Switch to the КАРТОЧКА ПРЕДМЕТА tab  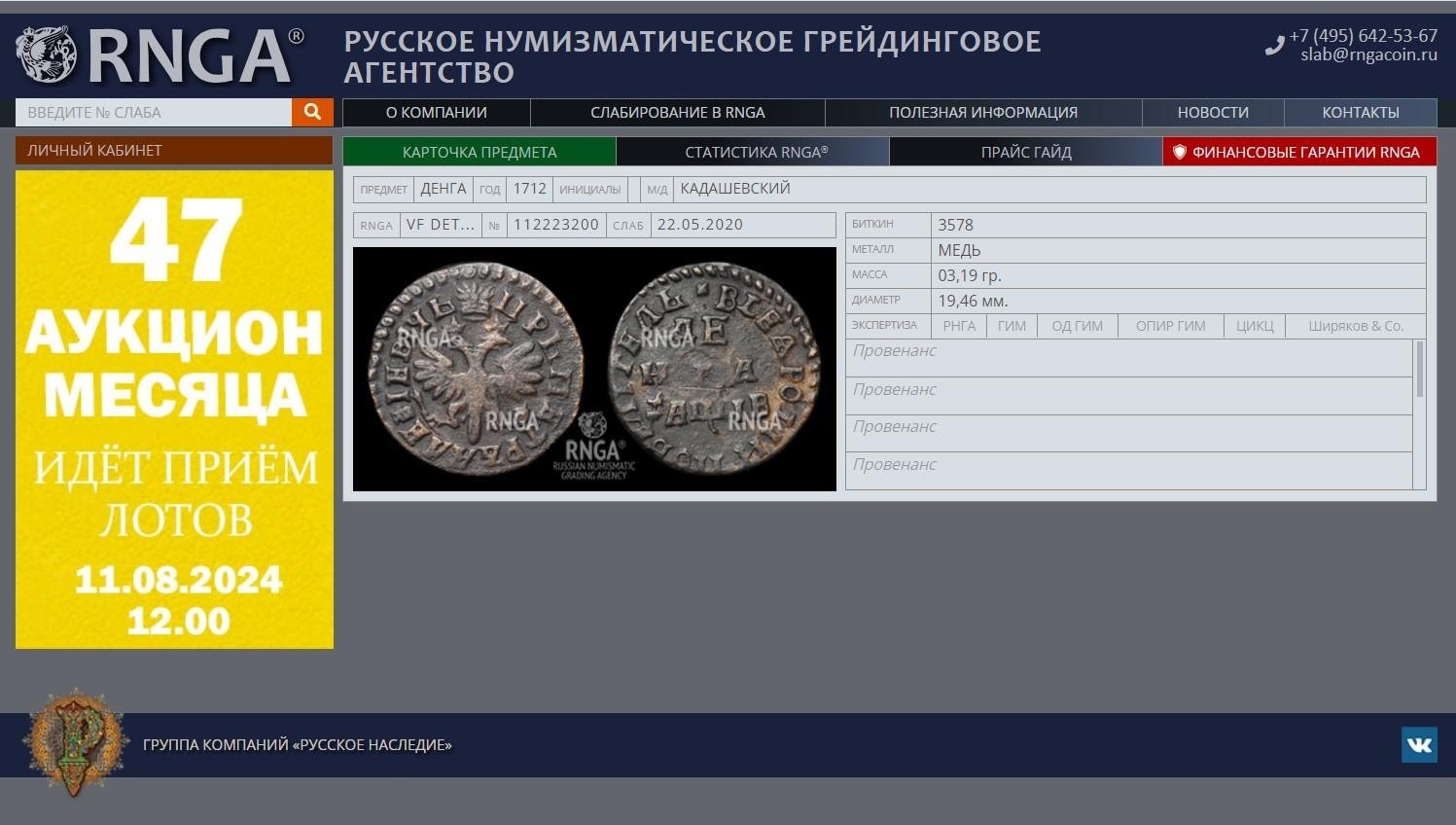(x=479, y=152)
